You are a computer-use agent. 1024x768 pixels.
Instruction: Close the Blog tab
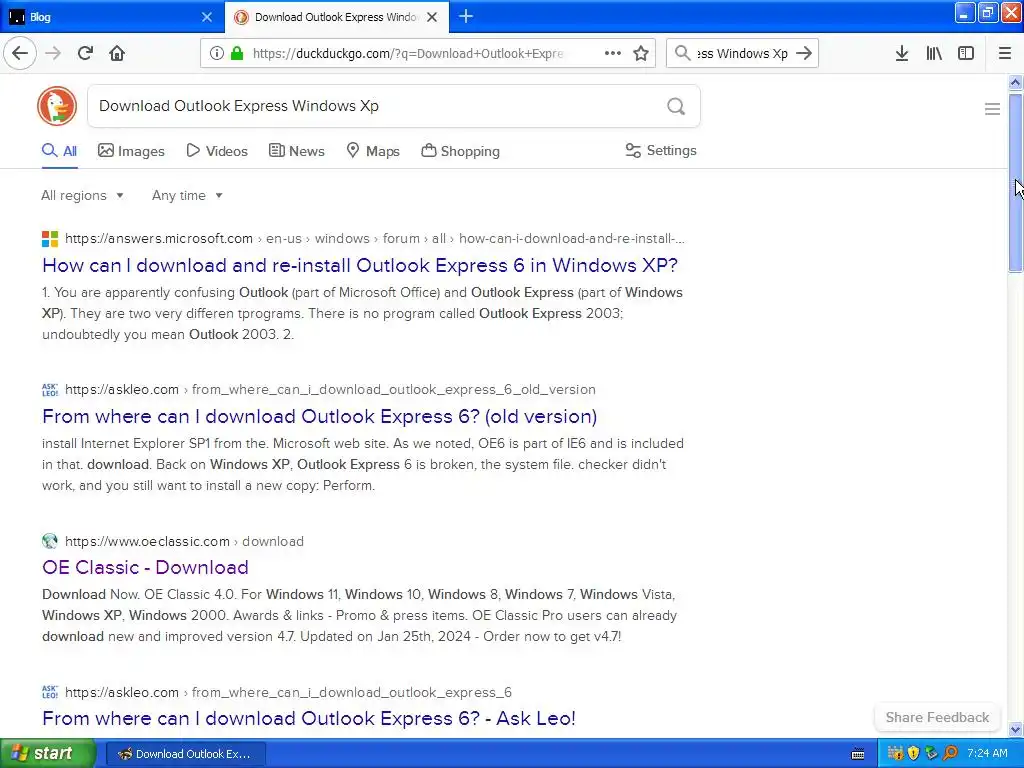click(206, 17)
